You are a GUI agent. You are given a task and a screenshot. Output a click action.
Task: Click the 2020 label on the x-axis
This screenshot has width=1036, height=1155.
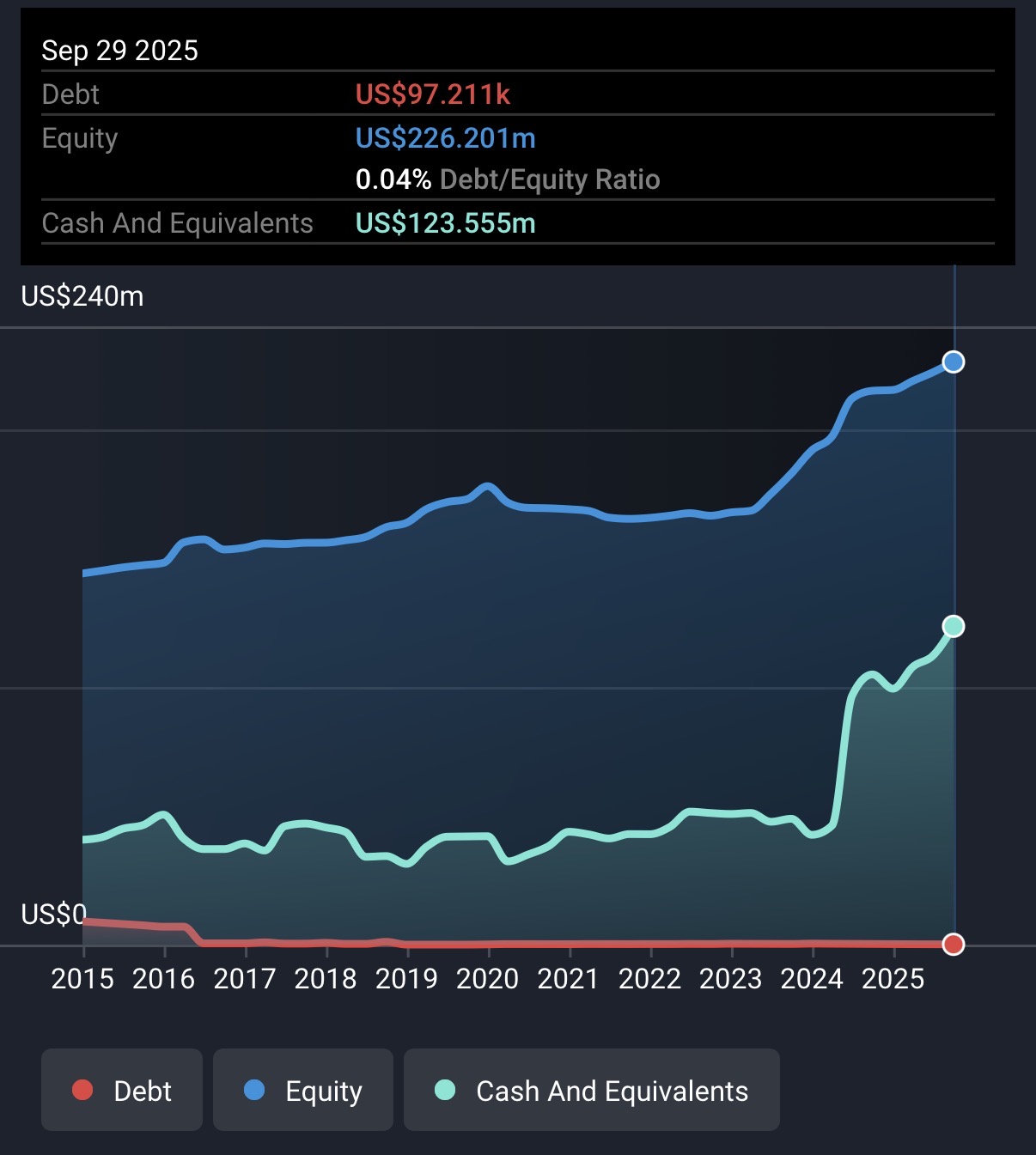pyautogui.click(x=487, y=979)
